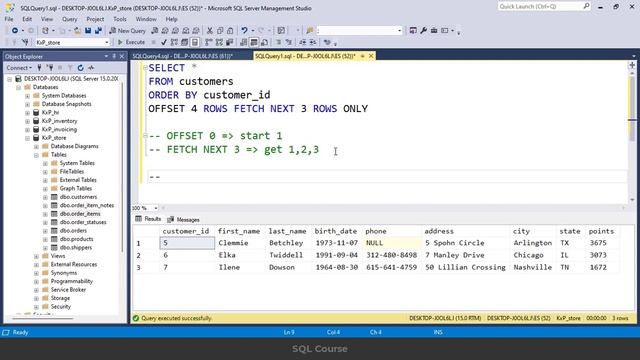Select the dbo.products table
640x360 pixels.
(76, 239)
